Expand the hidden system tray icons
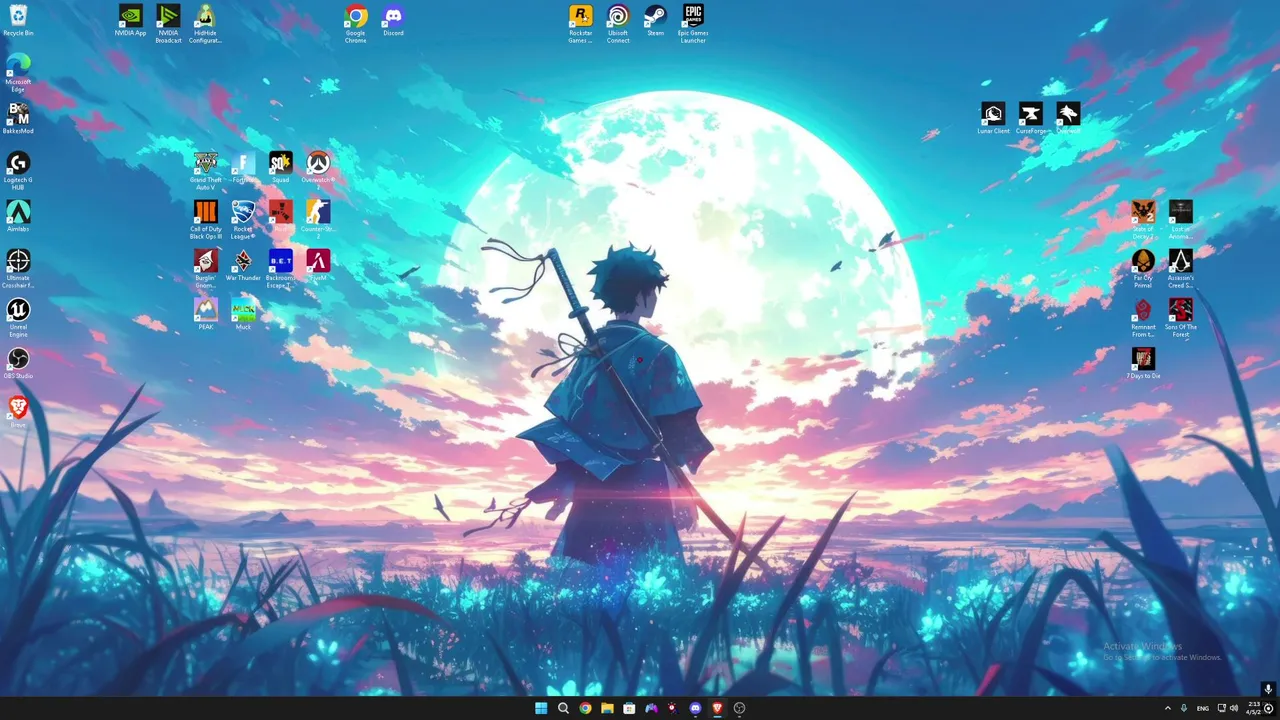Screen dimensions: 1280x720 tap(1167, 708)
